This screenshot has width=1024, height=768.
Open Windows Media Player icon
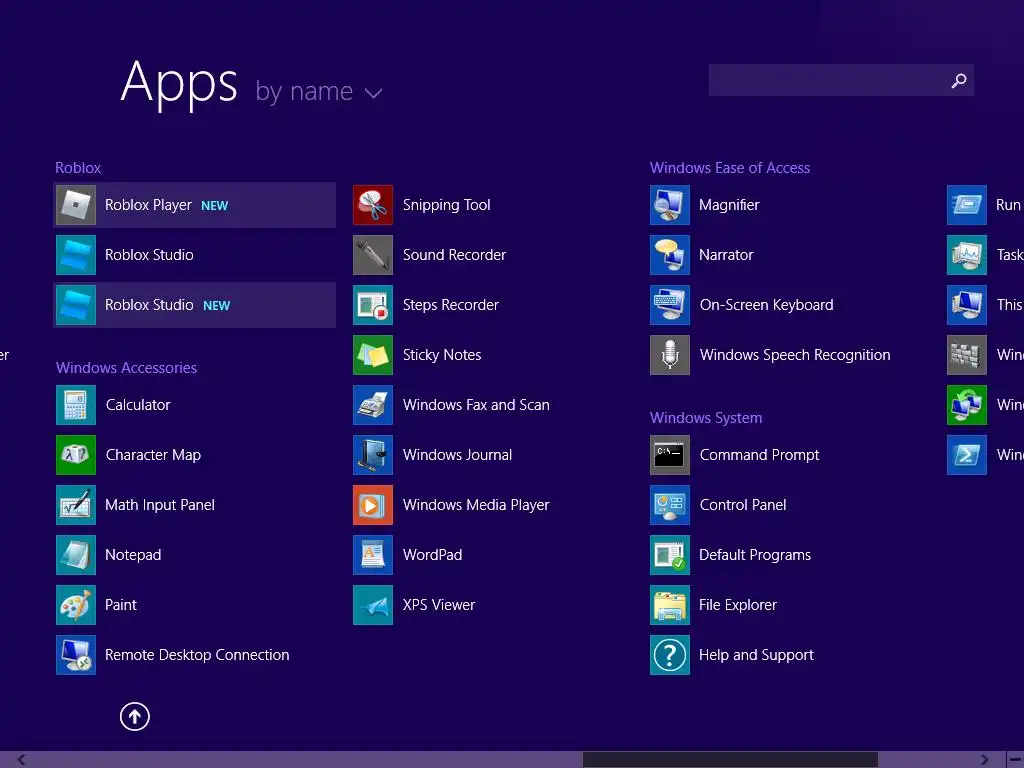click(x=373, y=505)
